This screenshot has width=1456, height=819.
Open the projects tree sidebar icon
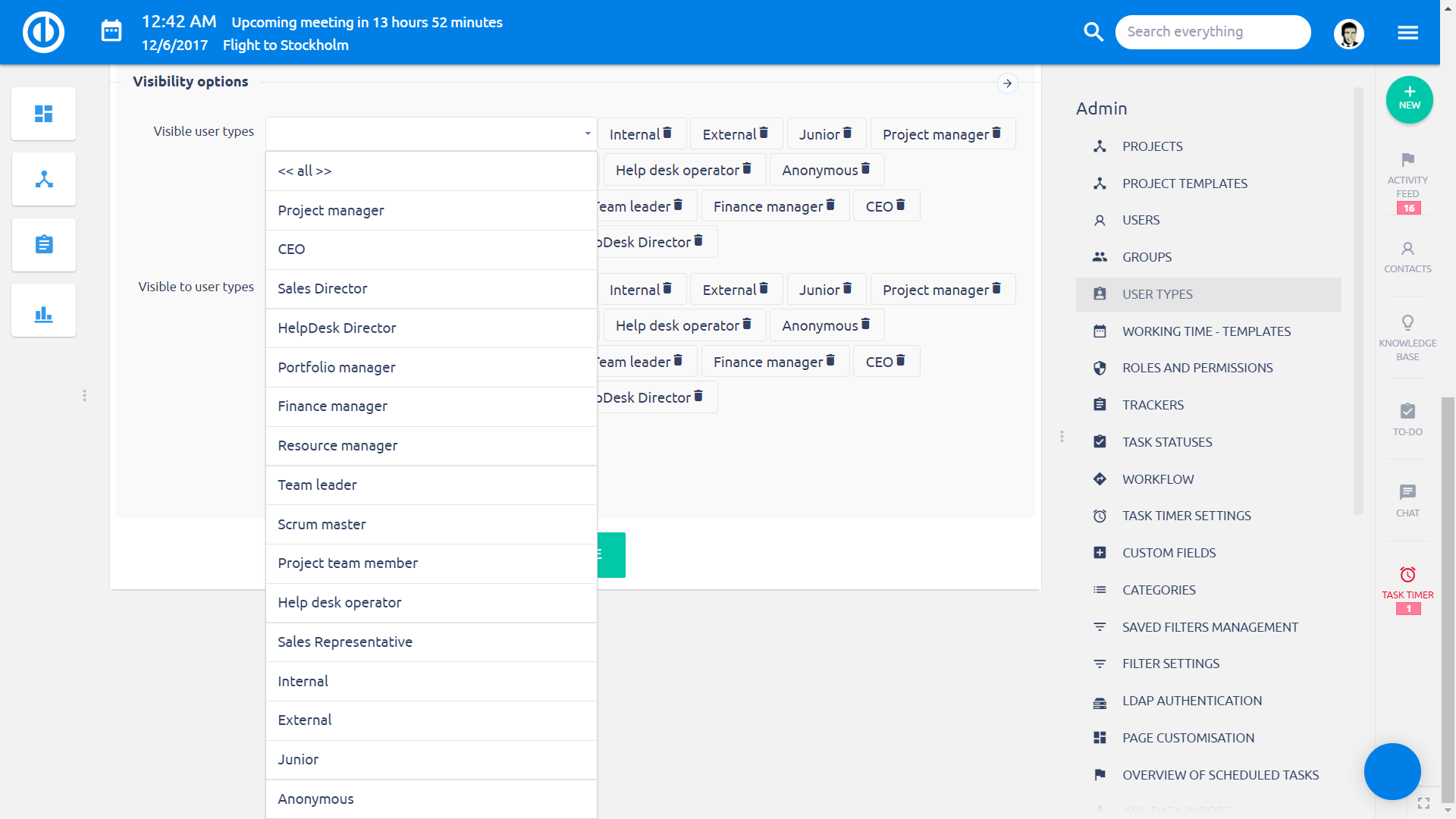coord(44,180)
